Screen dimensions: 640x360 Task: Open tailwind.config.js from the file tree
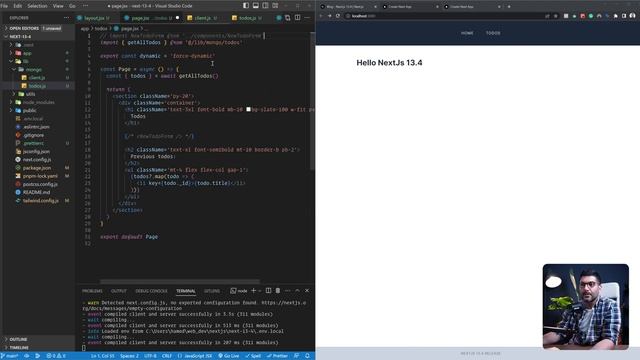click(x=38, y=200)
